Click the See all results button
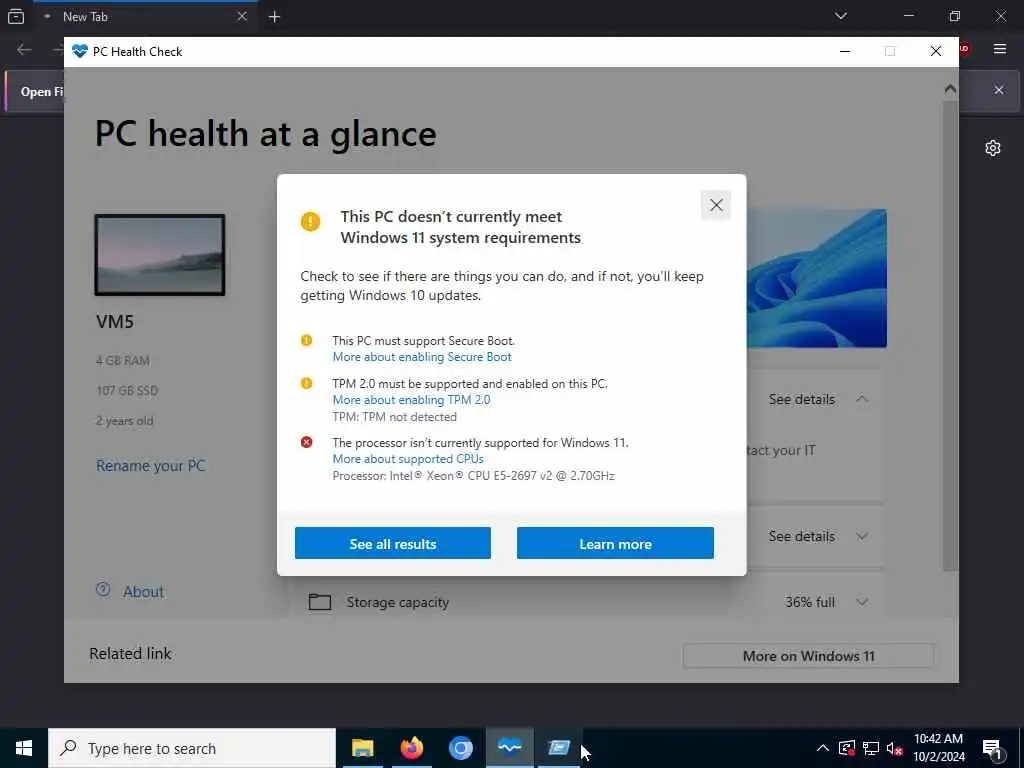Screen dimensions: 1024x768 392,543
